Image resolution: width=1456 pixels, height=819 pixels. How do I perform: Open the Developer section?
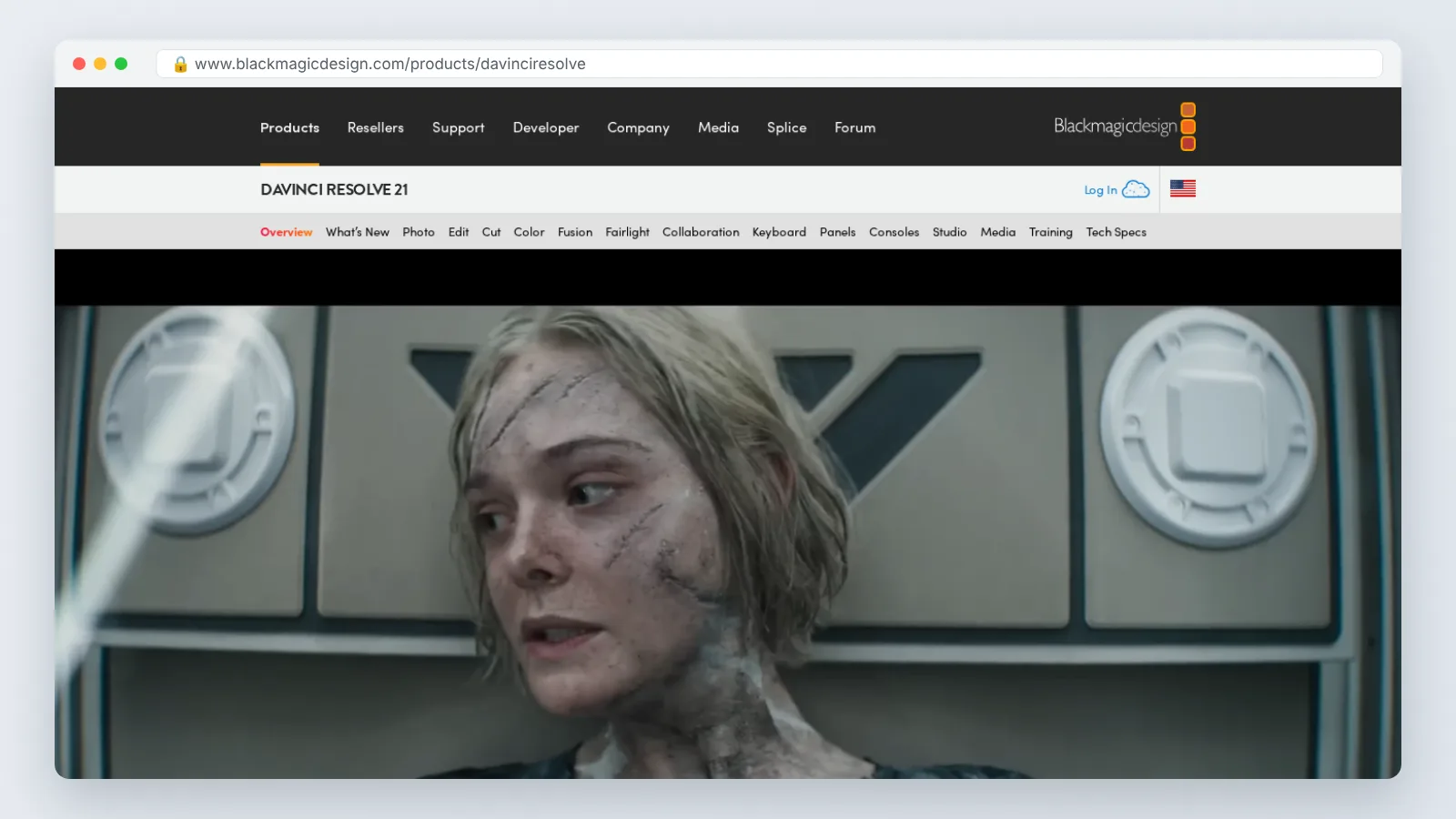(x=546, y=128)
